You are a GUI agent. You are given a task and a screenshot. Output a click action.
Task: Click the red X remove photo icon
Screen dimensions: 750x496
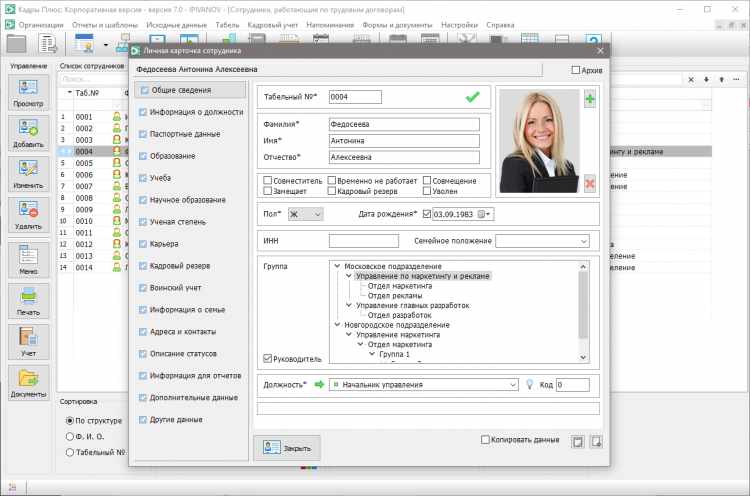[x=590, y=182]
